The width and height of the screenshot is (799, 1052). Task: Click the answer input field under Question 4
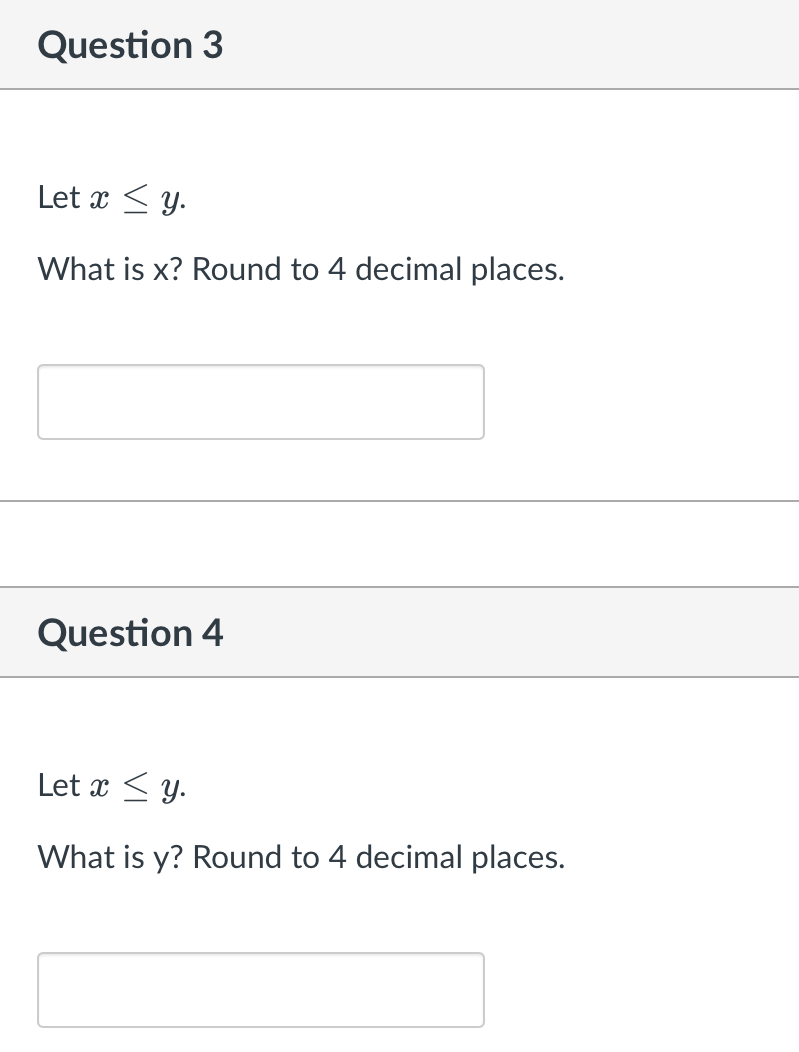click(260, 989)
